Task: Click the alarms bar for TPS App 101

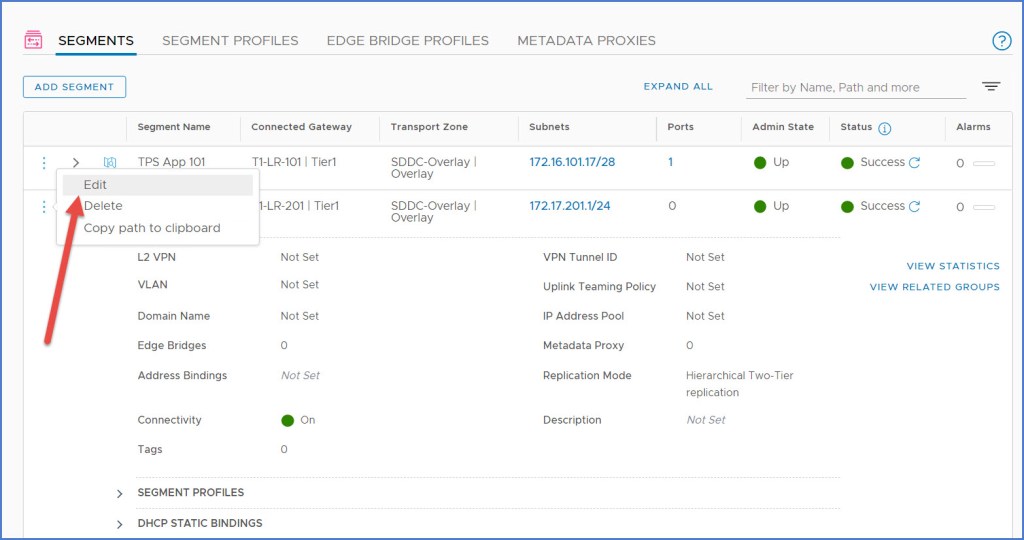Action: (983, 163)
